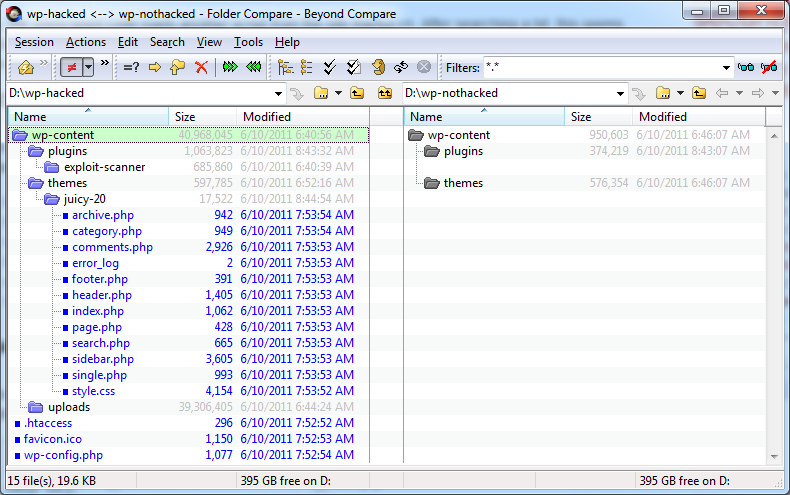Open the Filters dropdown arrow
Image resolution: width=790 pixels, height=495 pixels.
pos(726,68)
